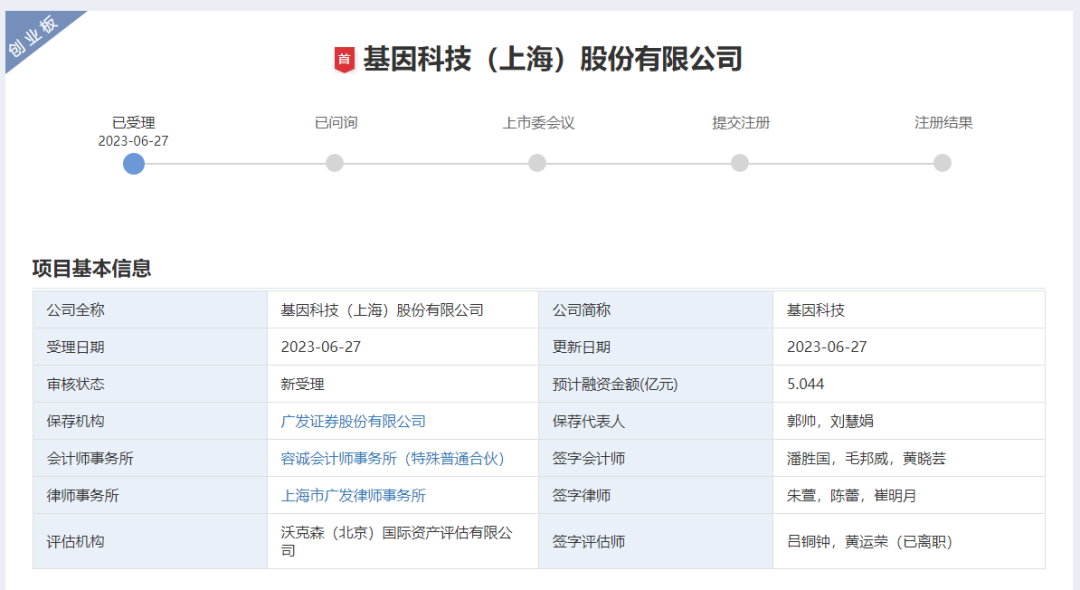Open the 广发证券股份有限公司 sponsor link

[x=353, y=422]
